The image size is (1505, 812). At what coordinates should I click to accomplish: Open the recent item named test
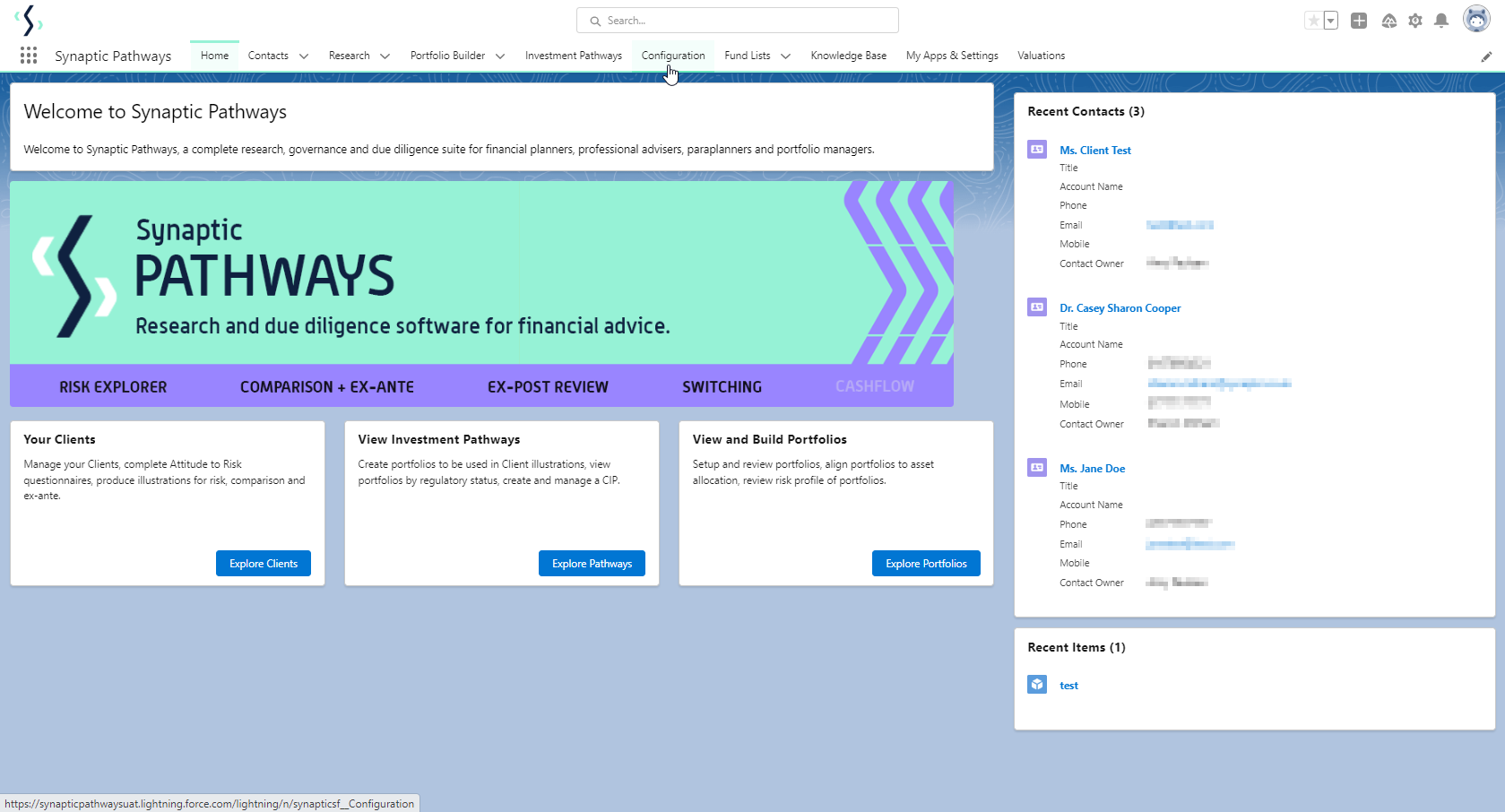[1069, 686]
